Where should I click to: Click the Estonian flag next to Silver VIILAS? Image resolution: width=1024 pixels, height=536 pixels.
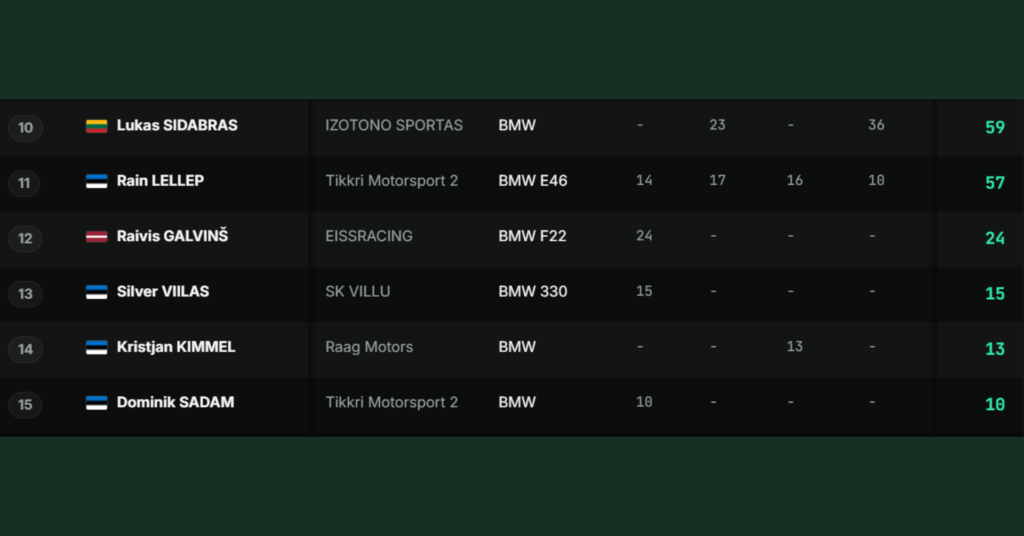pyautogui.click(x=97, y=292)
